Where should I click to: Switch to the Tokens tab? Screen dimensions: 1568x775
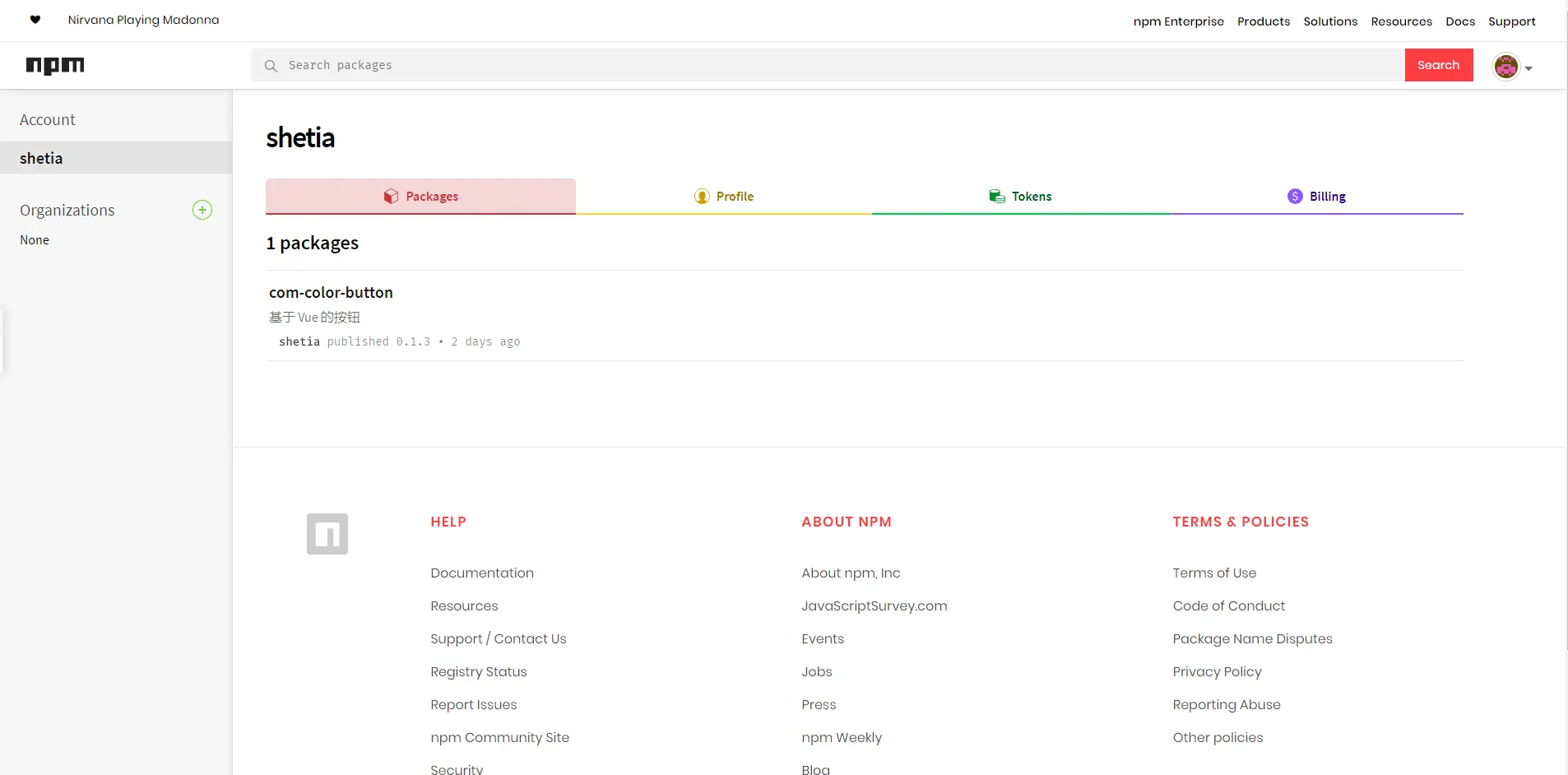pyautogui.click(x=1020, y=197)
